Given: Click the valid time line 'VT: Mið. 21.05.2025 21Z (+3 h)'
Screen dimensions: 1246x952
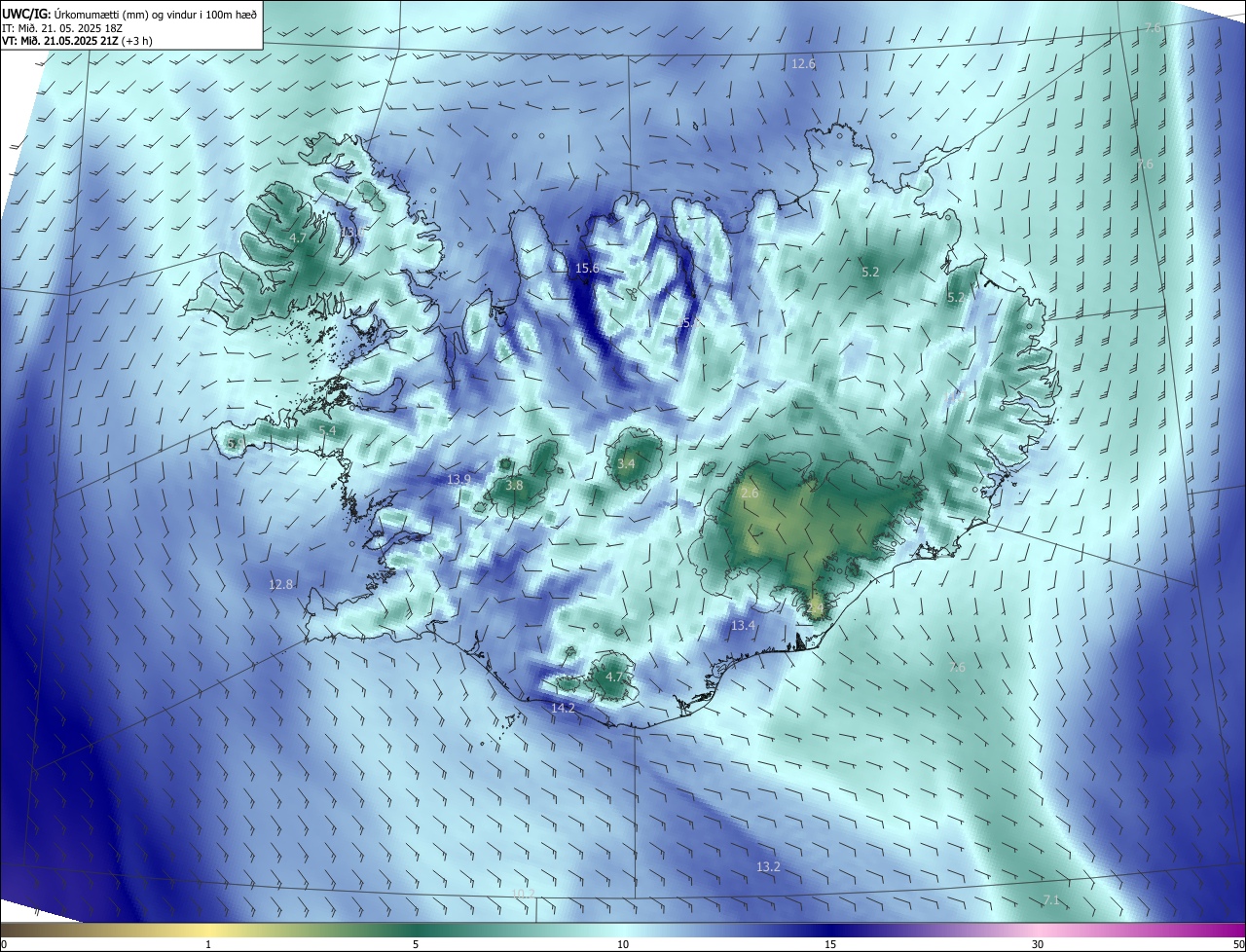Looking at the screenshot, I should (77, 41).
